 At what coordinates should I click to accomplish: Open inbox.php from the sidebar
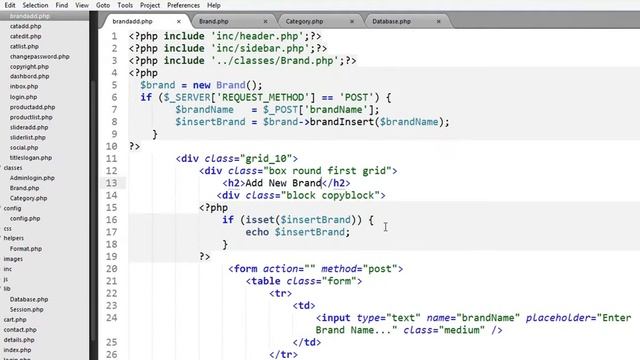24,87
